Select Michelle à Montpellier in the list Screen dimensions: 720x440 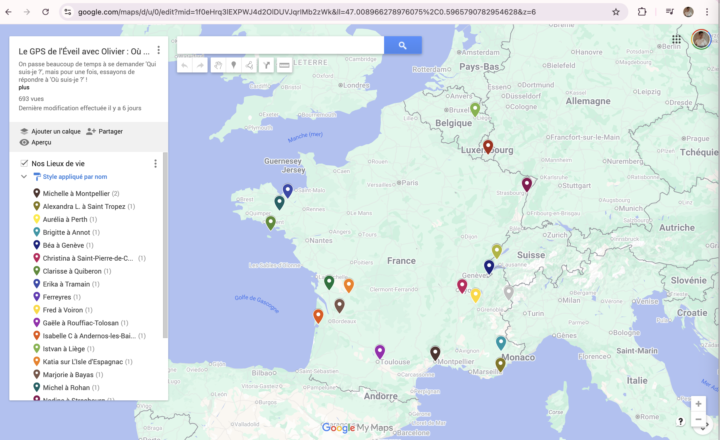click(76, 193)
